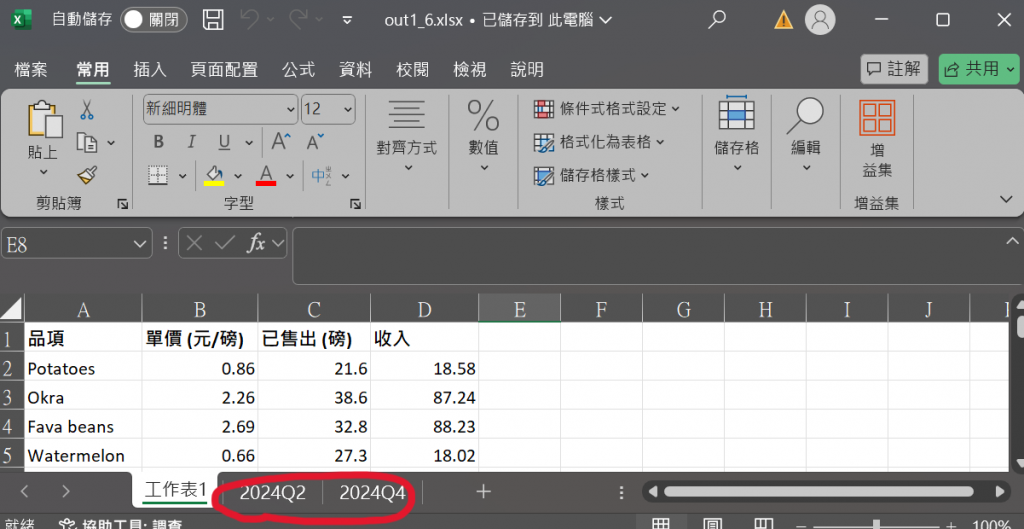Click the zoom slider handle
The image size is (1024, 529).
[876, 524]
